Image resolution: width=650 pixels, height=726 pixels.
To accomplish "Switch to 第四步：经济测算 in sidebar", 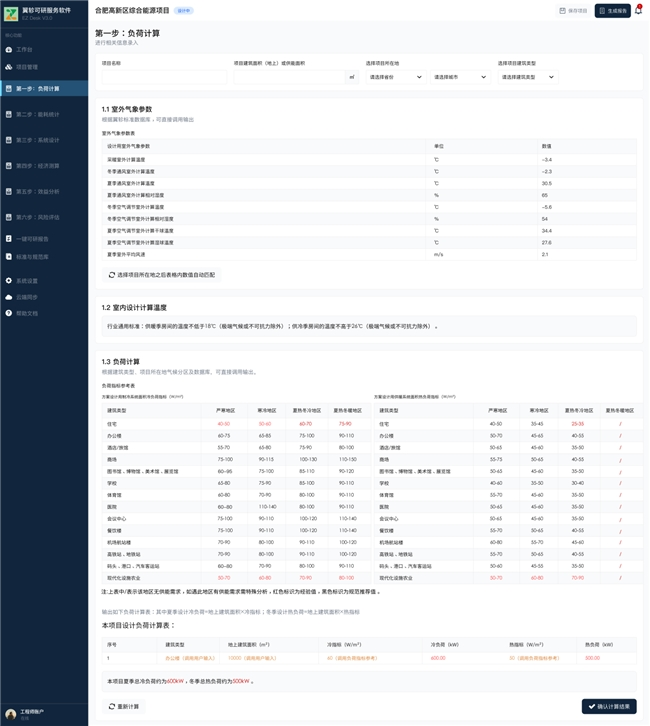I will click(38, 166).
